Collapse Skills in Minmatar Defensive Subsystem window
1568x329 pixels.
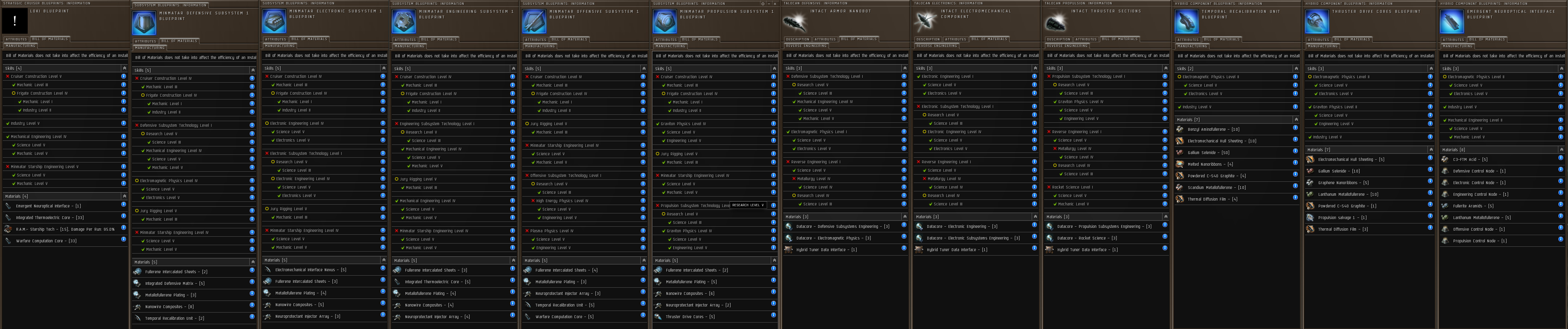pyautogui.click(x=253, y=70)
